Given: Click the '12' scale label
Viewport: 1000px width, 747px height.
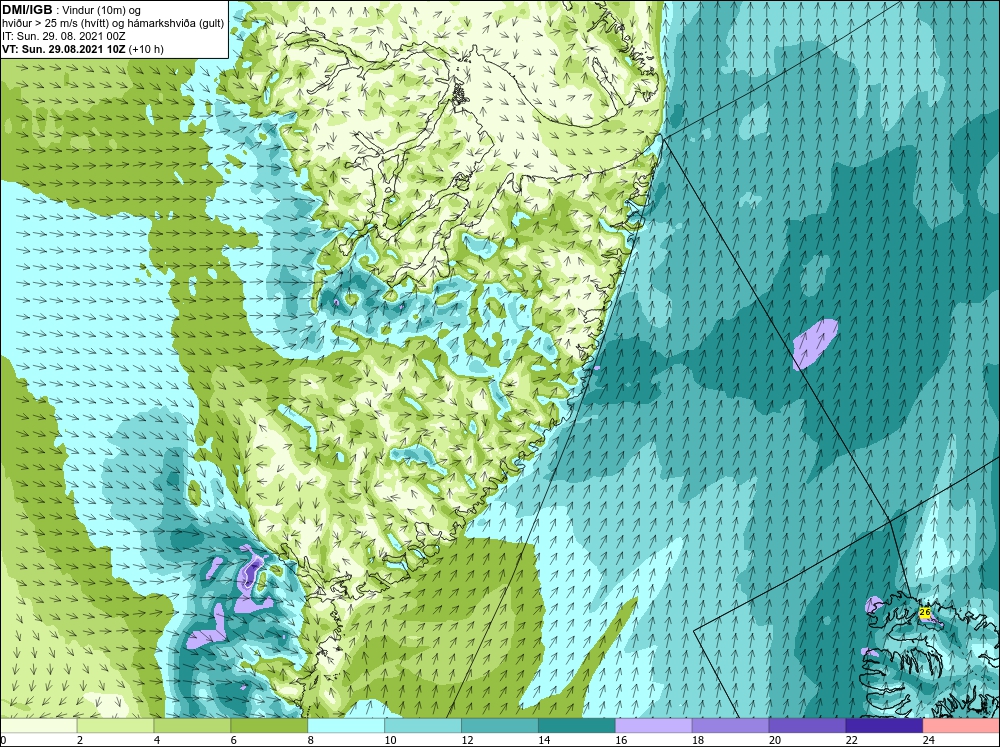Looking at the screenshot, I should click(467, 740).
